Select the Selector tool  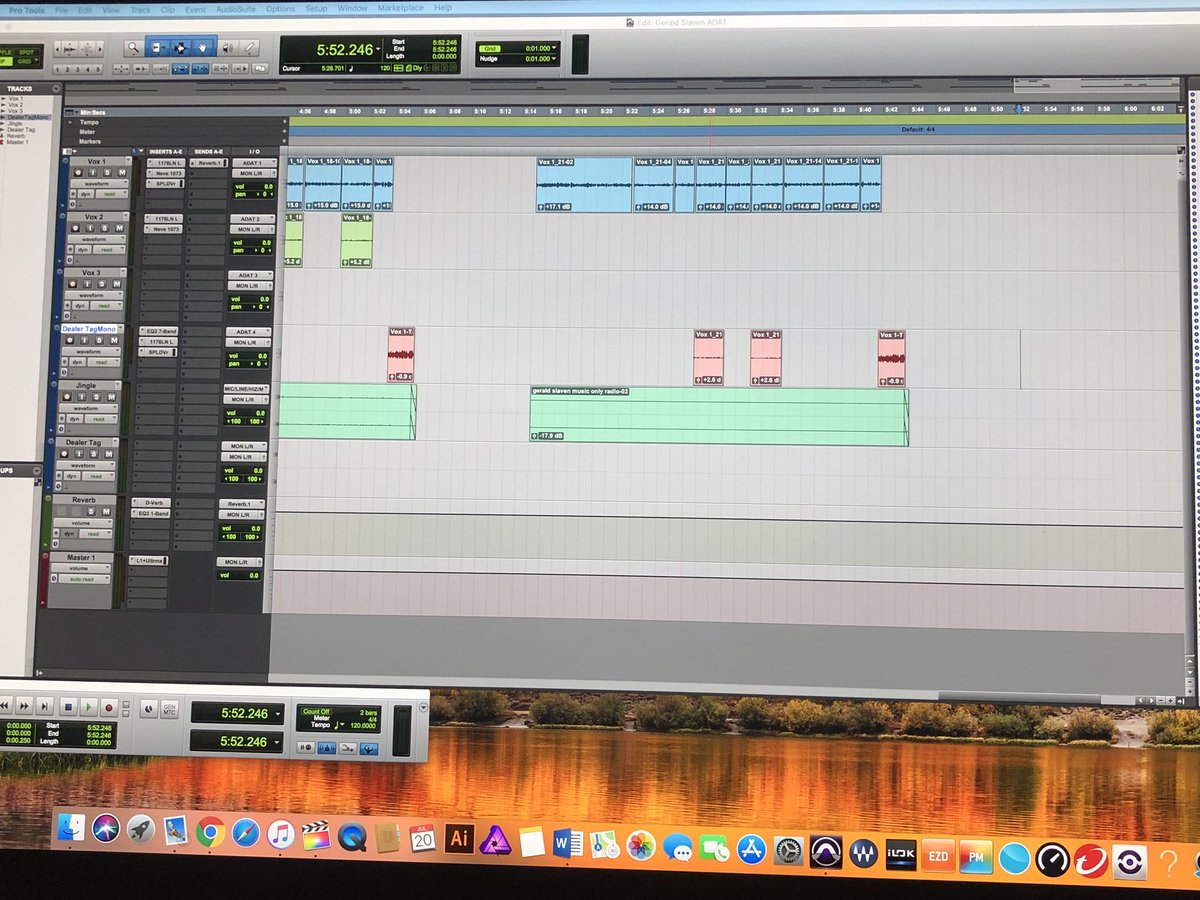(x=181, y=48)
